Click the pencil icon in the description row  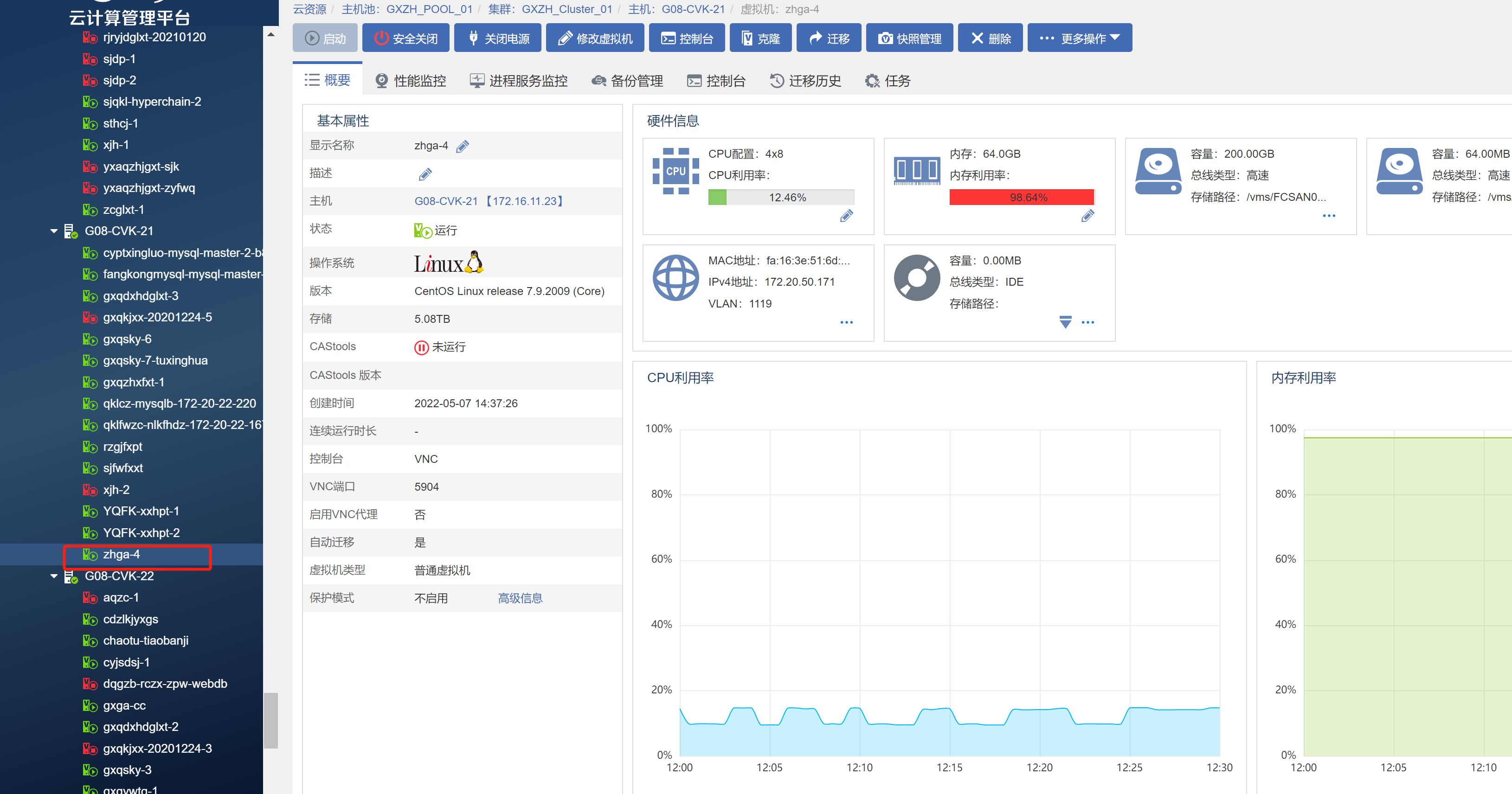pos(425,174)
